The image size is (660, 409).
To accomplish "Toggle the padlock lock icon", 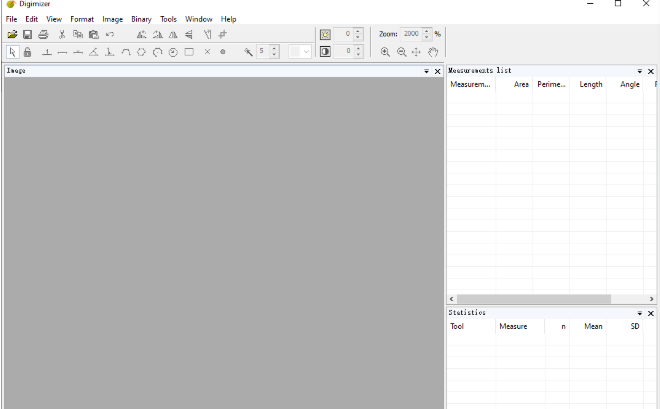I will 27,52.
